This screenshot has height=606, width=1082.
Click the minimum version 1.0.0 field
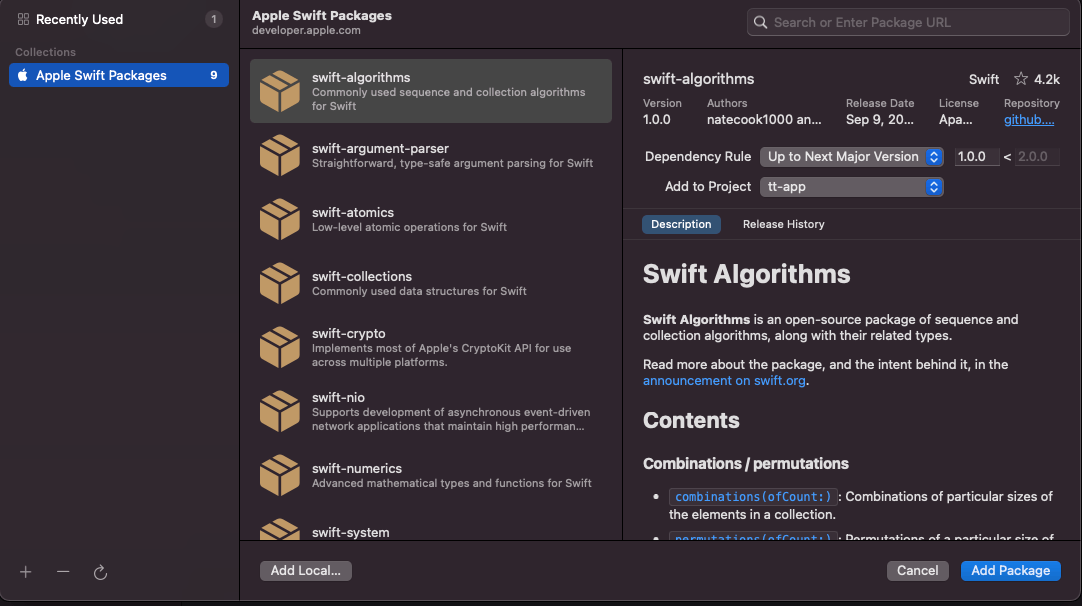[x=977, y=157]
